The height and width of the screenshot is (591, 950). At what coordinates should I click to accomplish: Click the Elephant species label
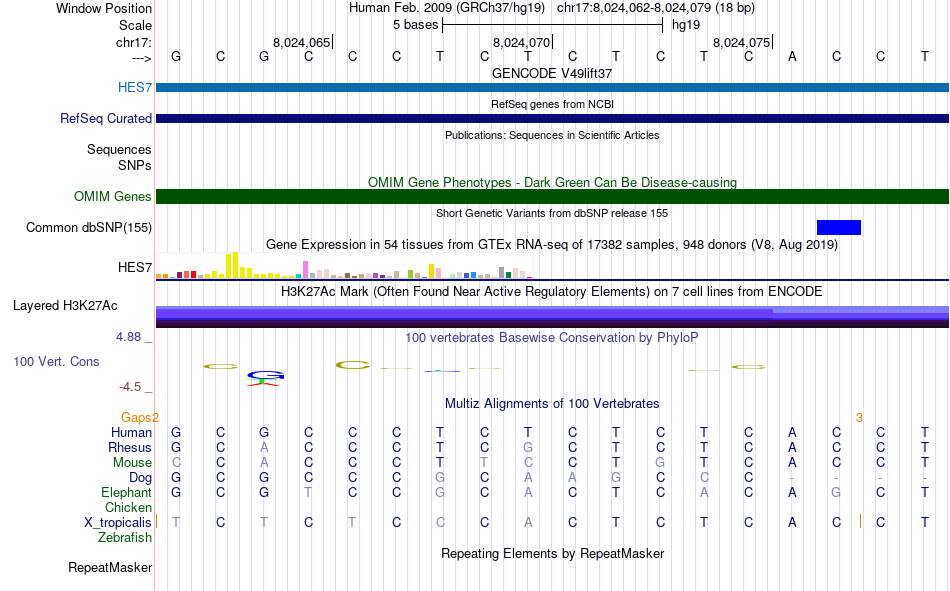tap(126, 492)
